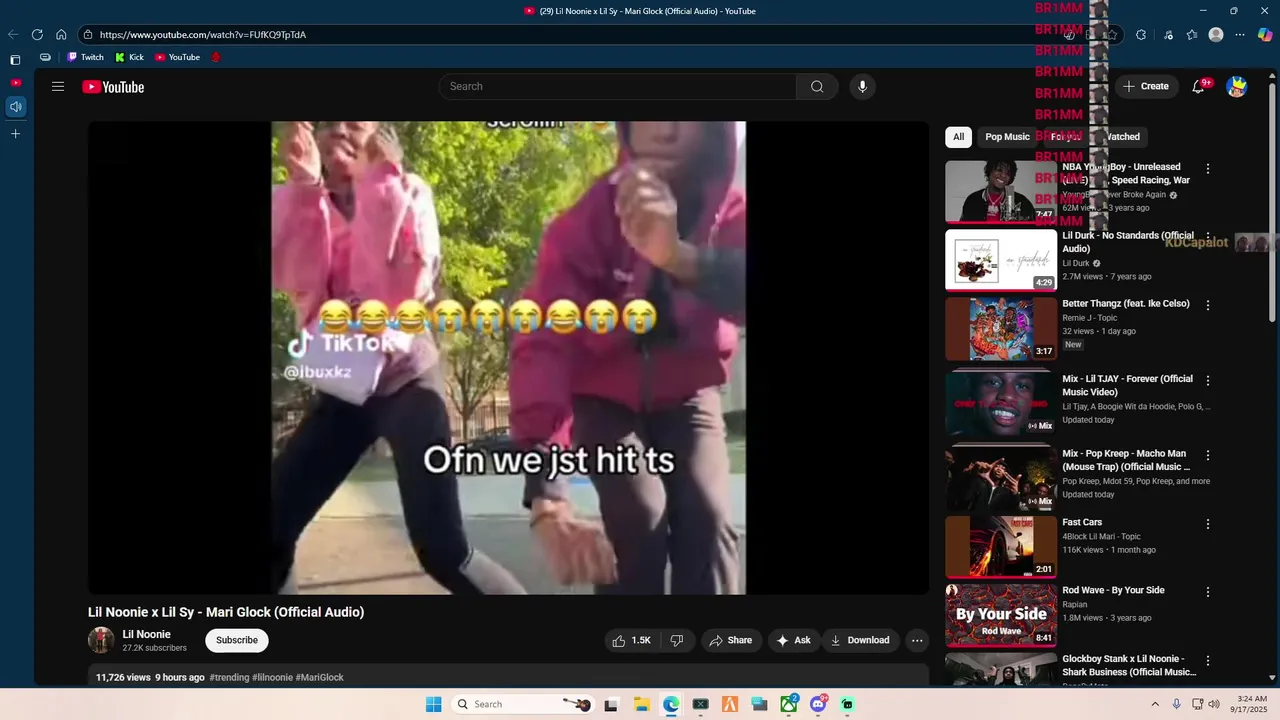The width and height of the screenshot is (1280, 720).
Task: Open more actions menu under video
Action: click(917, 640)
